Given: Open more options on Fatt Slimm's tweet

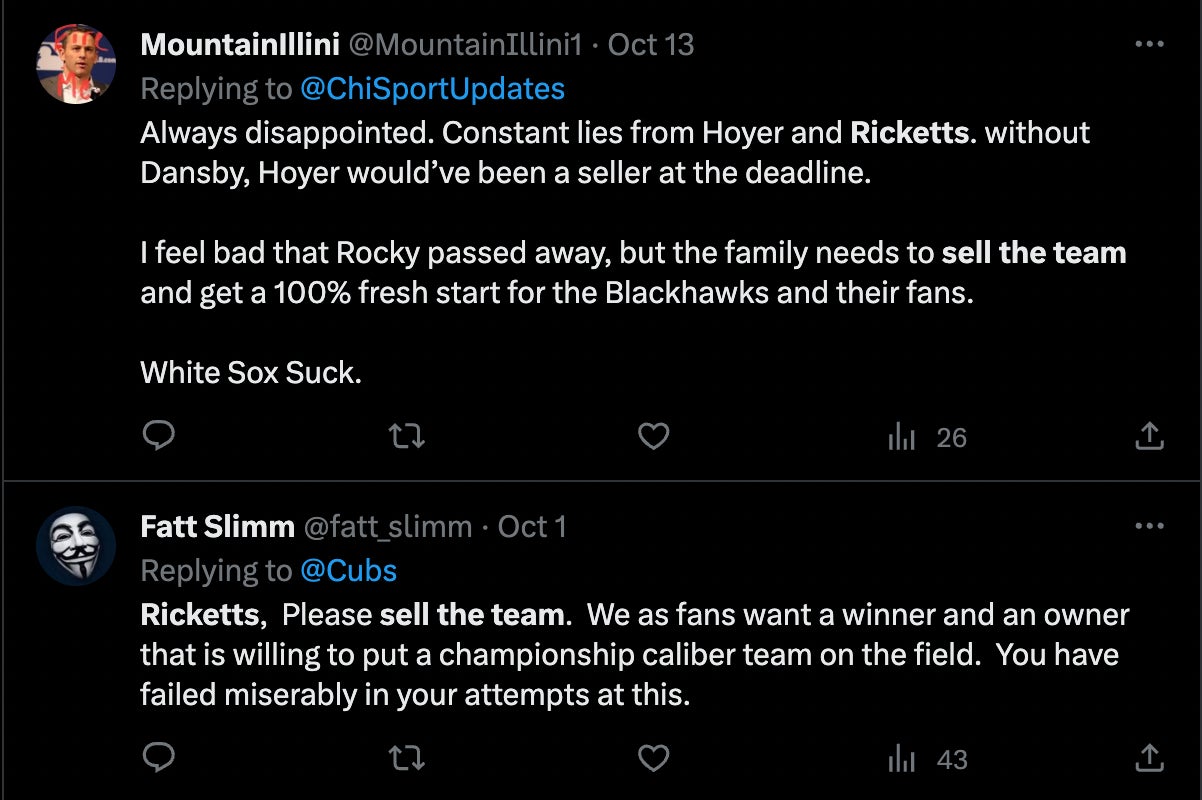Looking at the screenshot, I should pos(1150,526).
